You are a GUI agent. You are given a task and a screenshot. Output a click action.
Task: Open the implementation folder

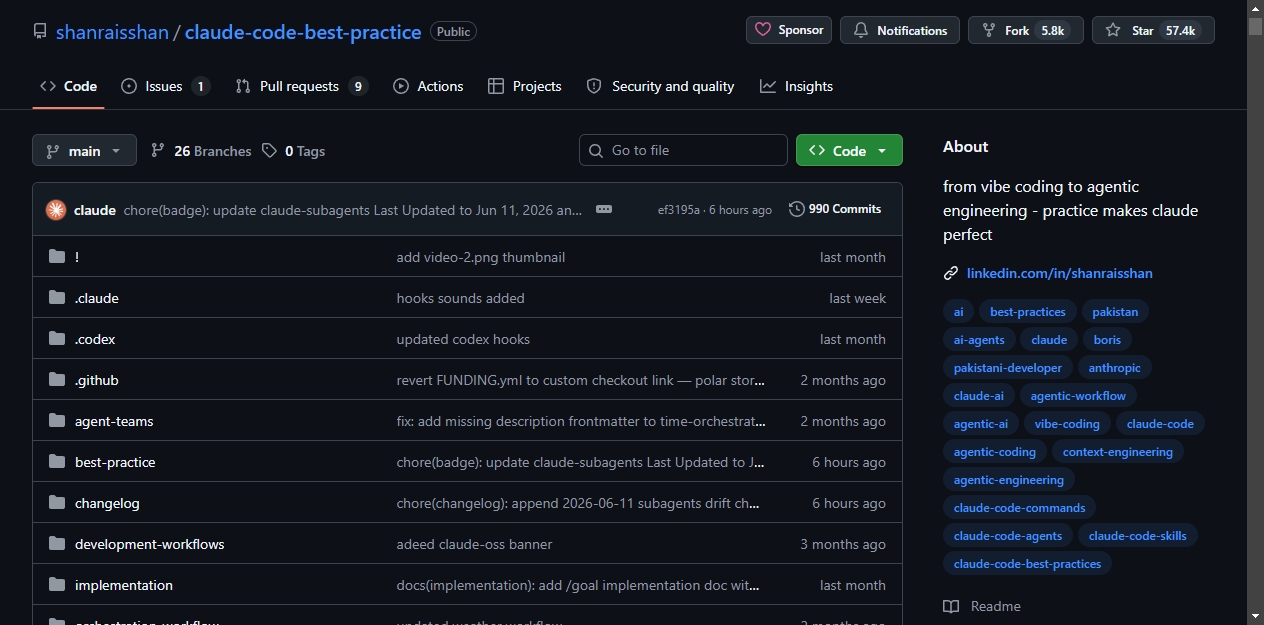click(x=124, y=585)
